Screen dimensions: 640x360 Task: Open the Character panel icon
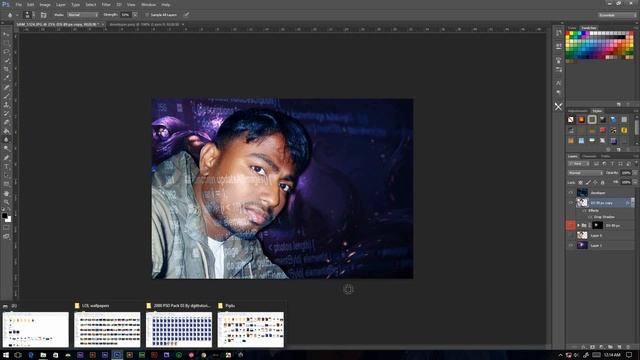coord(558,83)
